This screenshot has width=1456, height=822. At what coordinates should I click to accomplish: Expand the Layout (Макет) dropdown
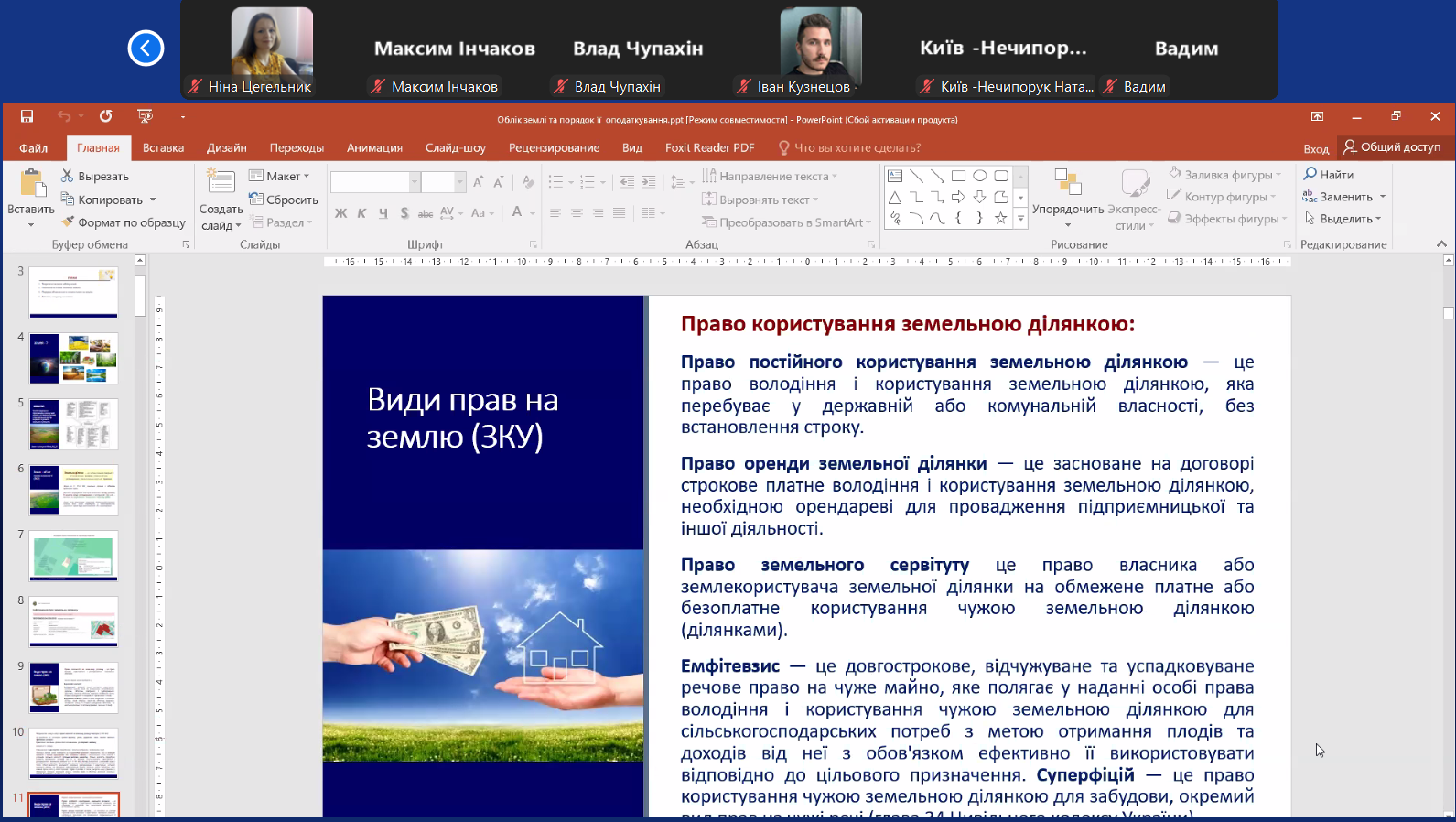pos(307,176)
